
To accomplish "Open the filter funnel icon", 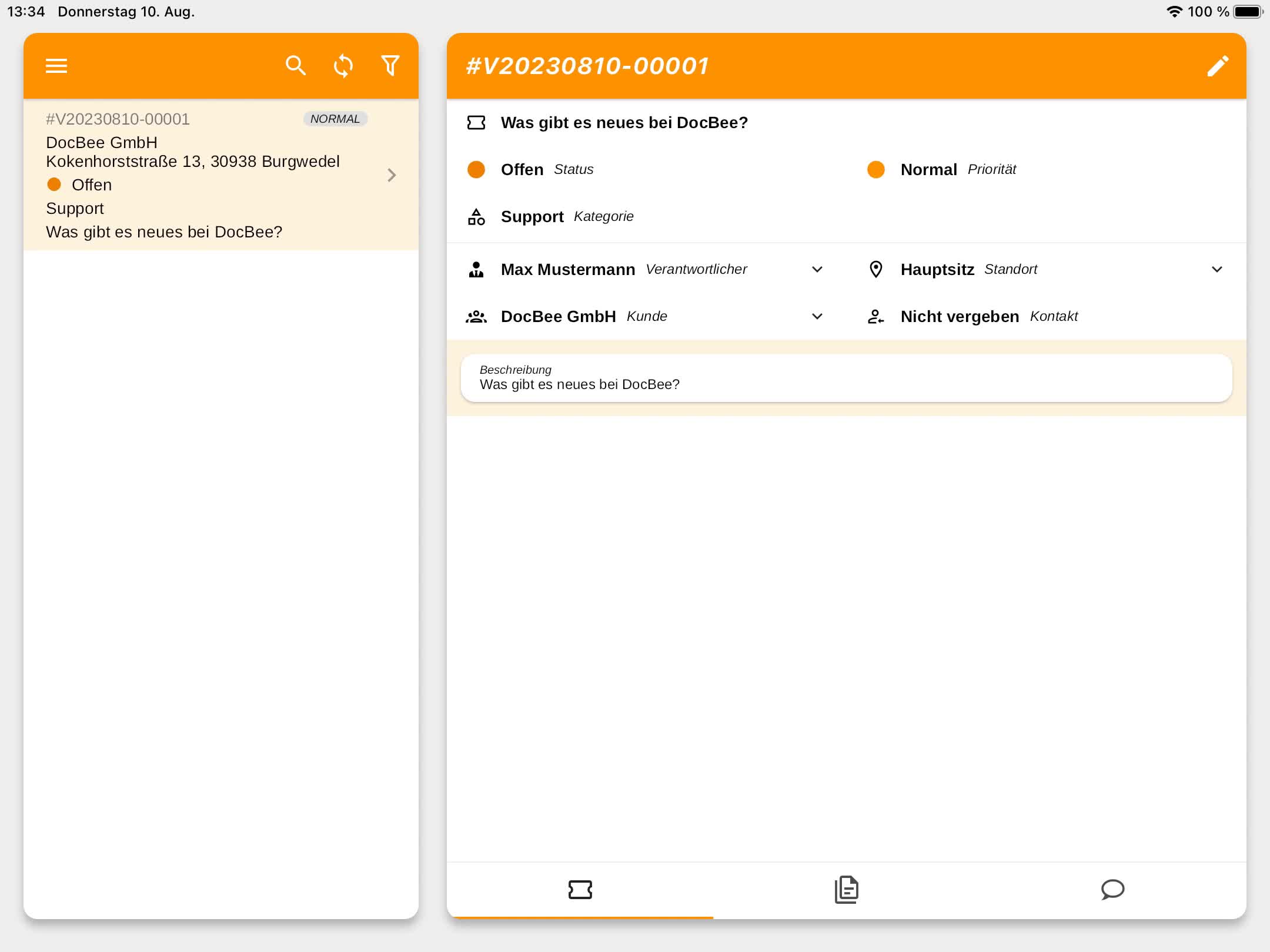I will 390,66.
